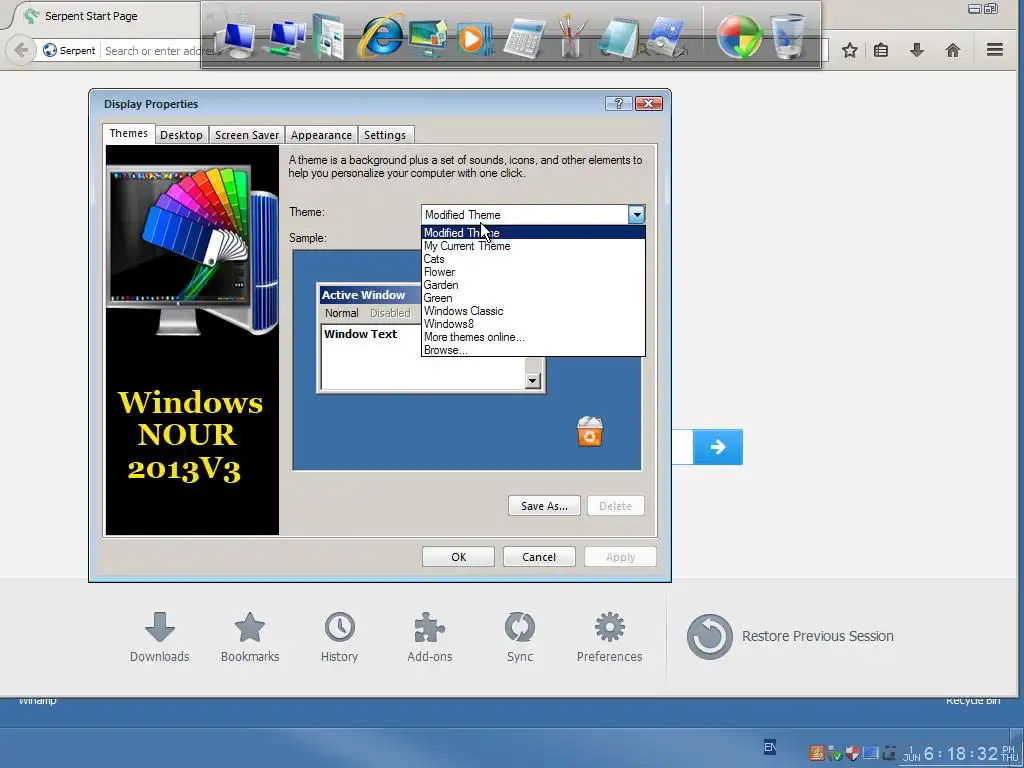This screenshot has height=768, width=1024.
Task: Click the Save As... button
Action: 544,505
